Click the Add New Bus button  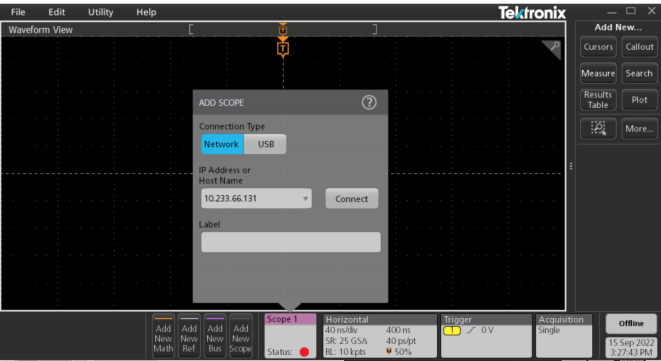click(215, 336)
